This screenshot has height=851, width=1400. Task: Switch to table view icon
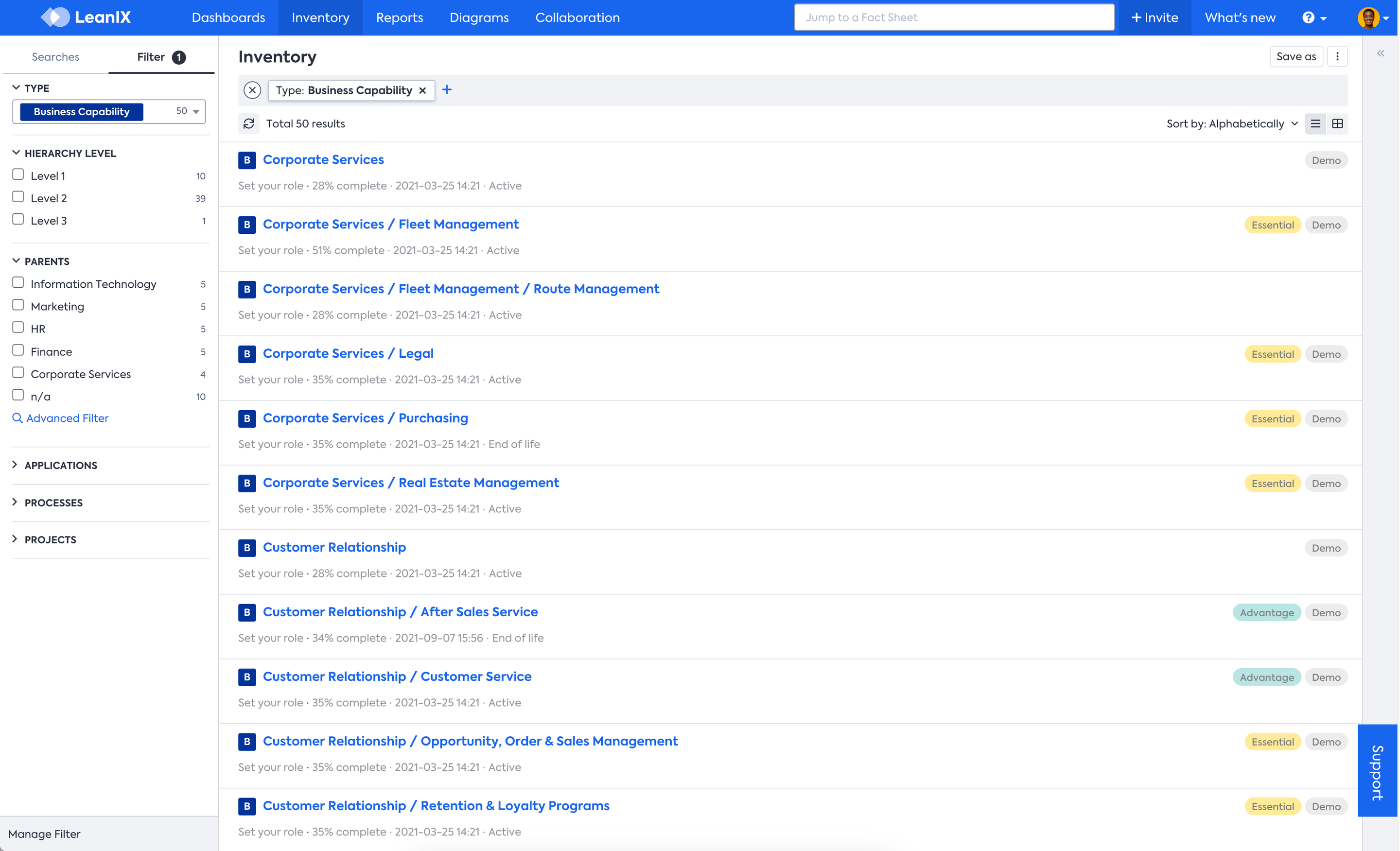[x=1337, y=123]
